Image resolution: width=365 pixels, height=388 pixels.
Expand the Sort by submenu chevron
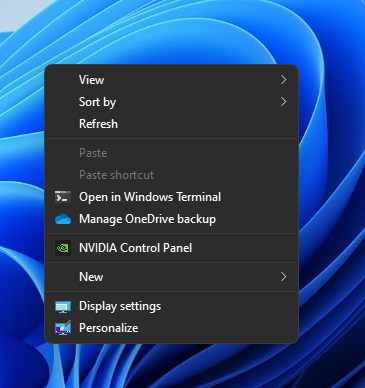(x=283, y=102)
